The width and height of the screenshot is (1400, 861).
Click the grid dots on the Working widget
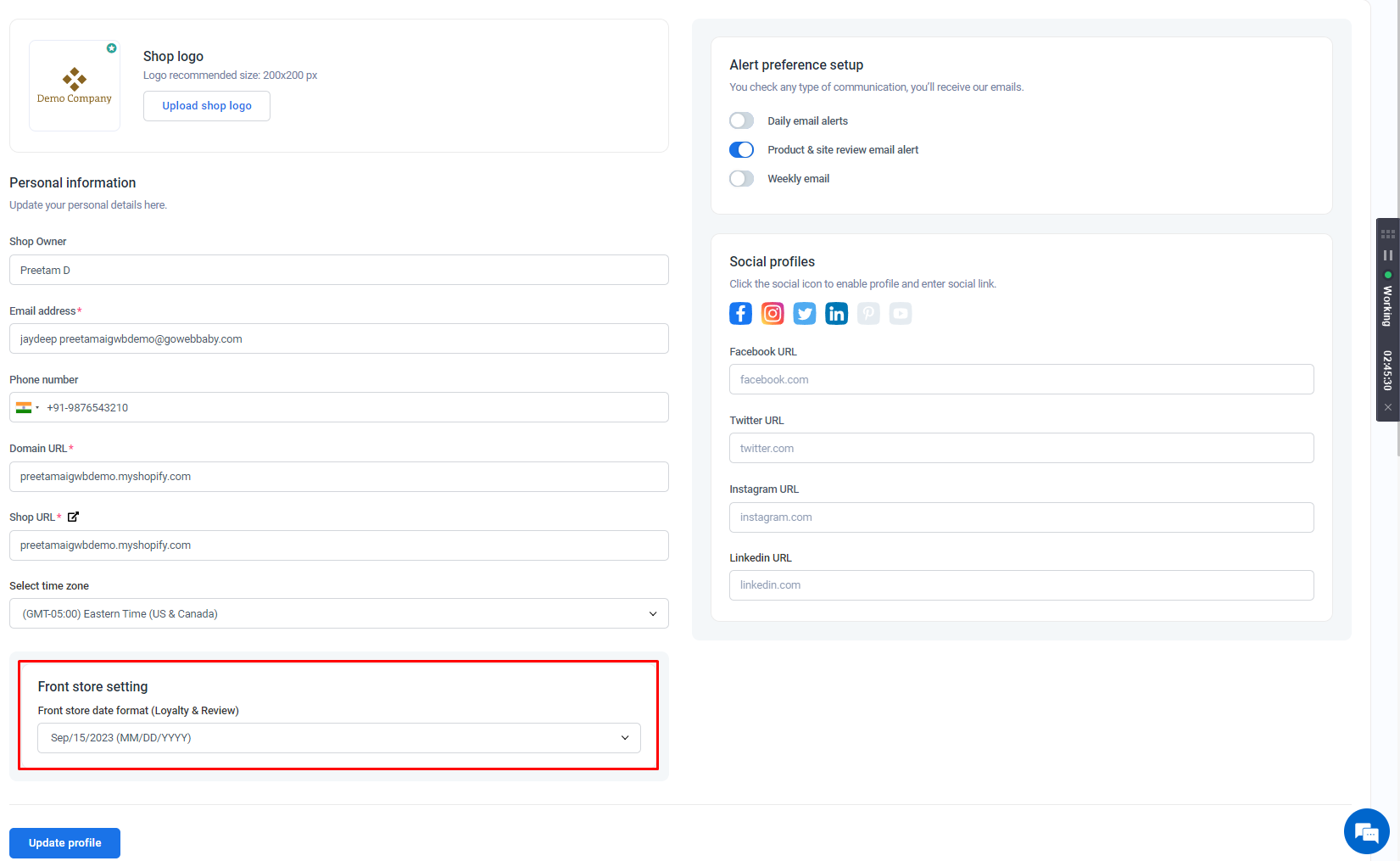tap(1388, 234)
